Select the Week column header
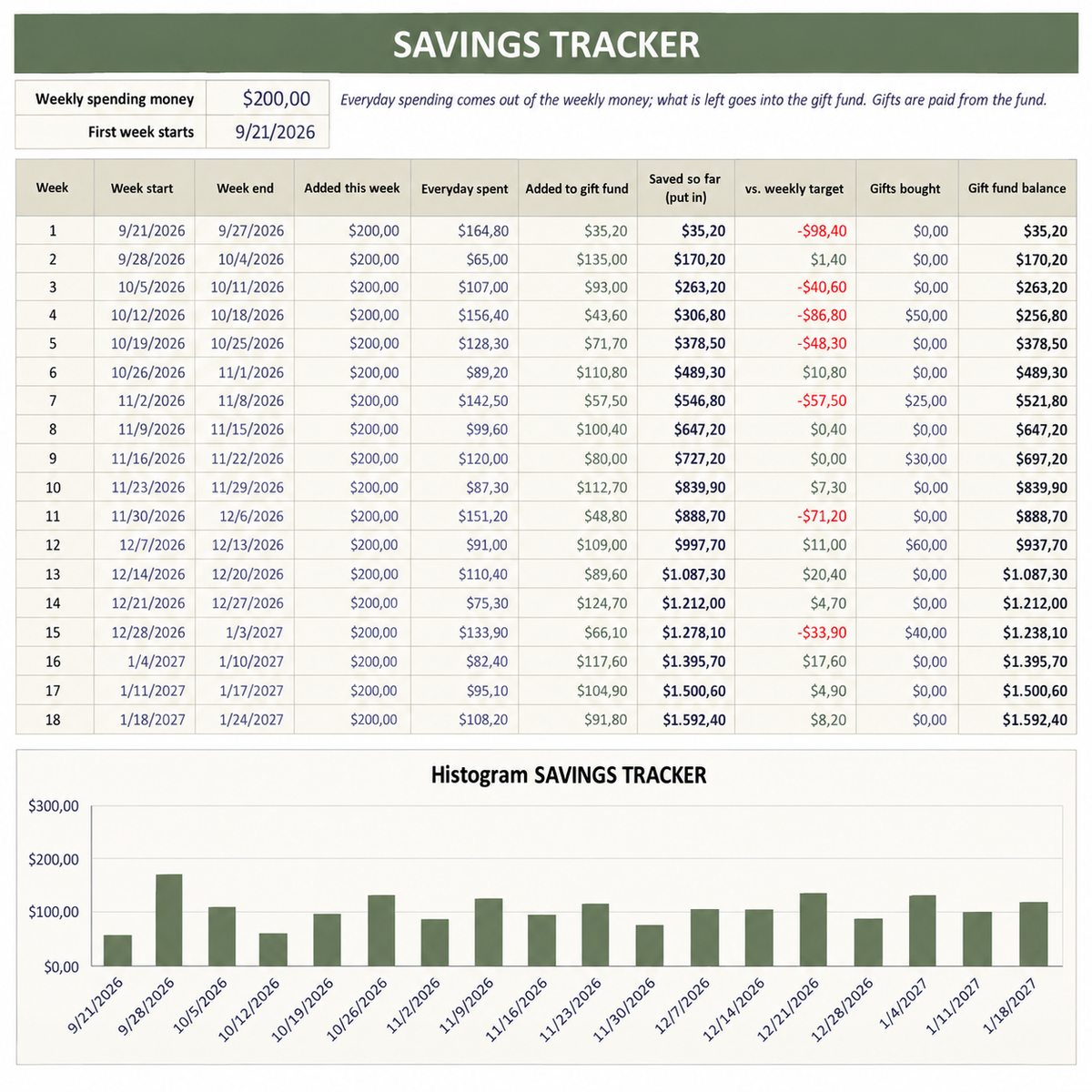1092x1092 pixels. click(x=54, y=187)
